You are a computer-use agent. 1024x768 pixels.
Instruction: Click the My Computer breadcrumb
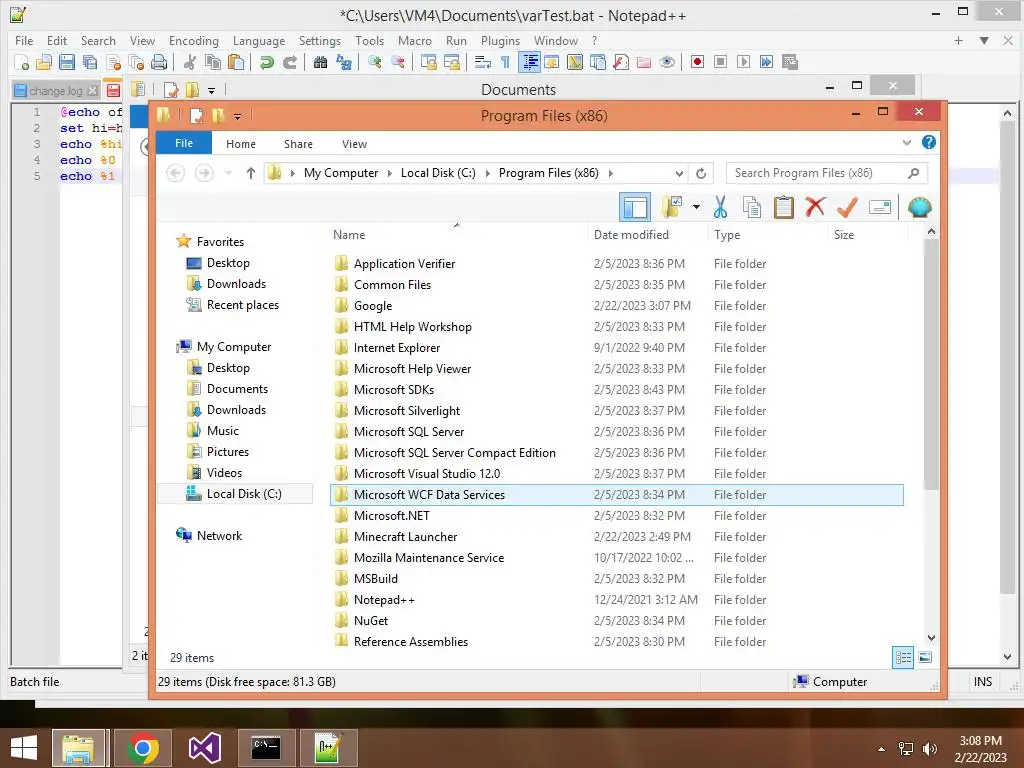coord(341,173)
